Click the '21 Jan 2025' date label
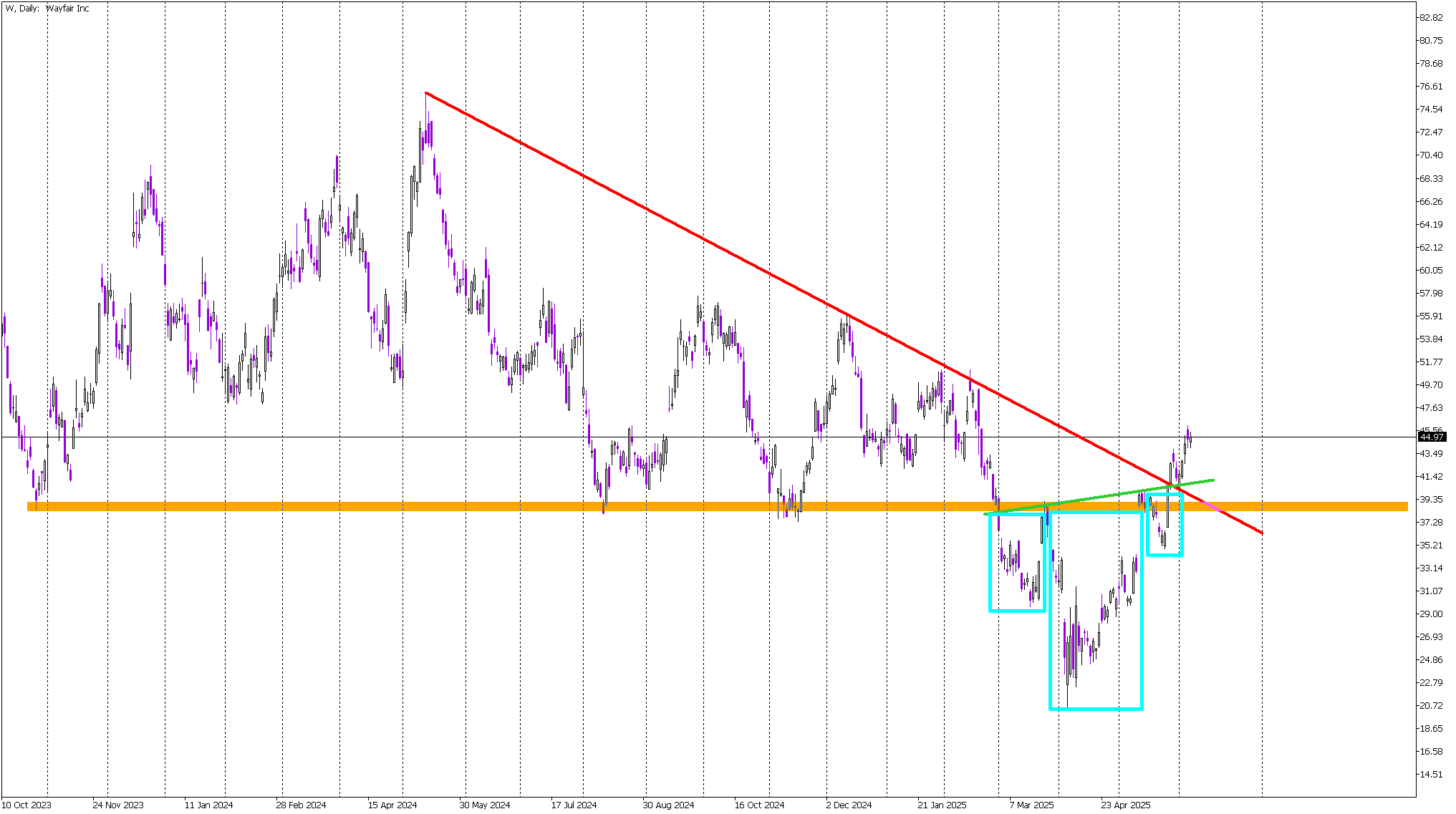 tap(942, 805)
